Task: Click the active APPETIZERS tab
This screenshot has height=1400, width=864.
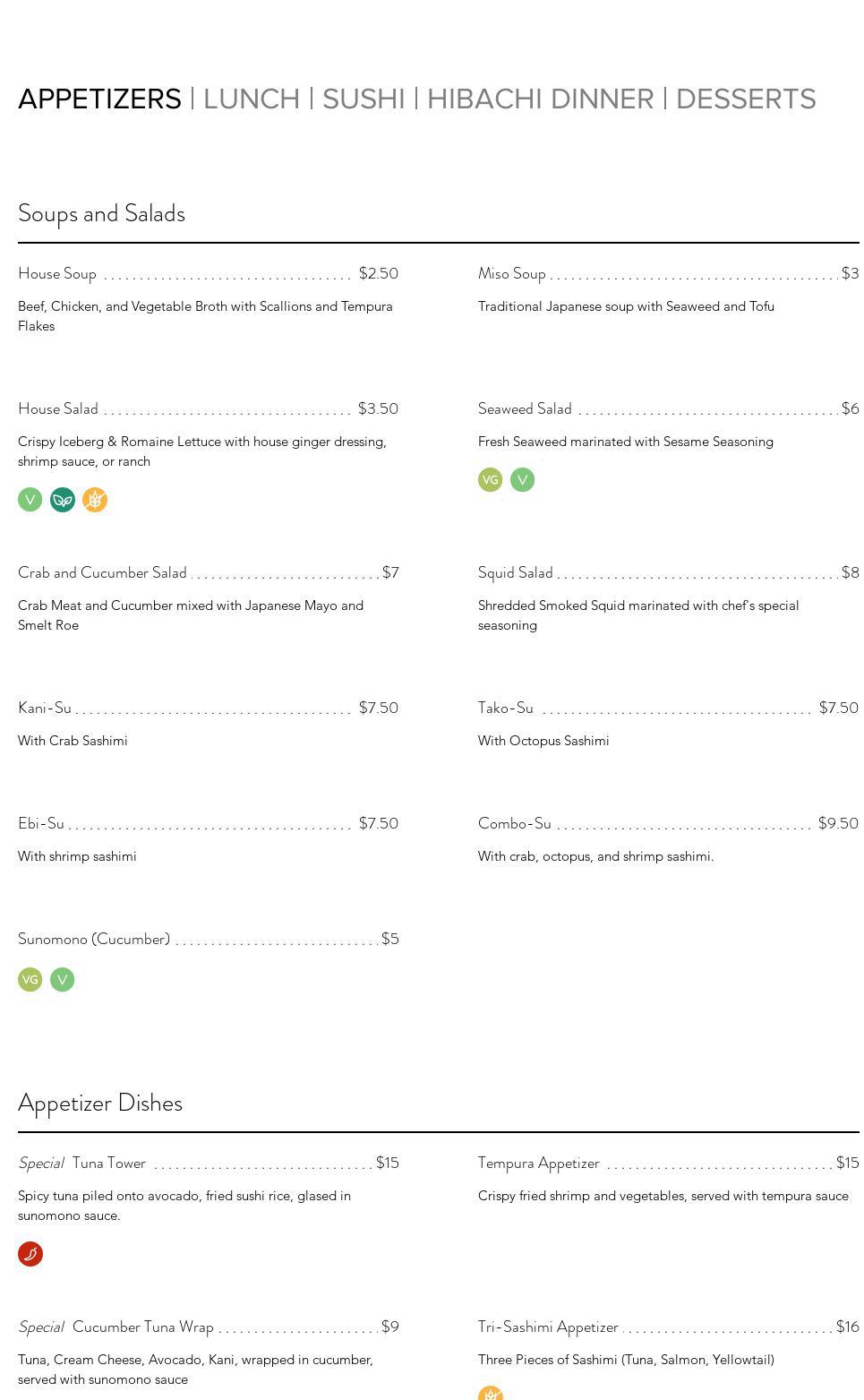Action: (99, 99)
